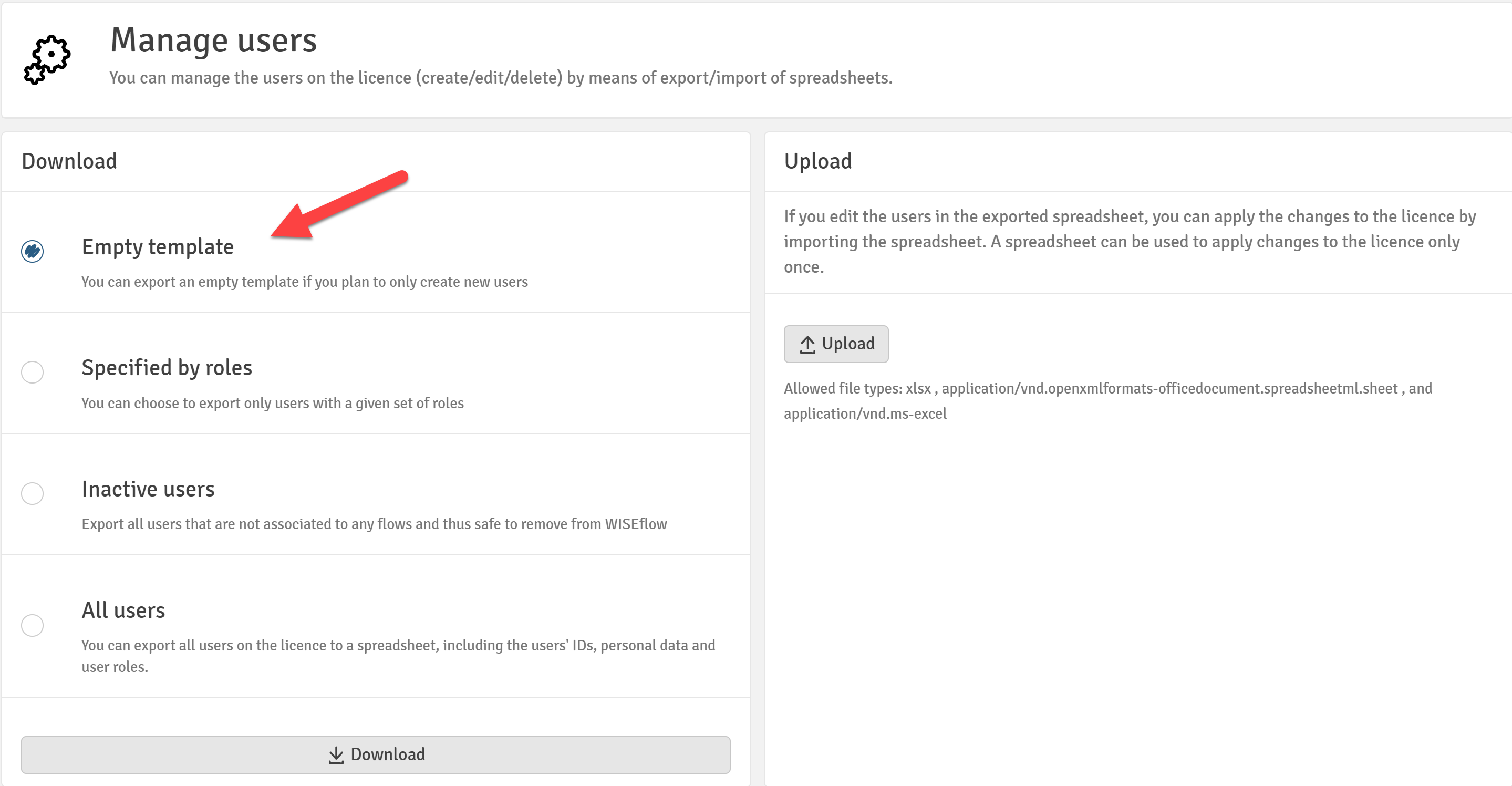Click the download arrow icon in Download button
The image size is (1512, 786).
336,755
